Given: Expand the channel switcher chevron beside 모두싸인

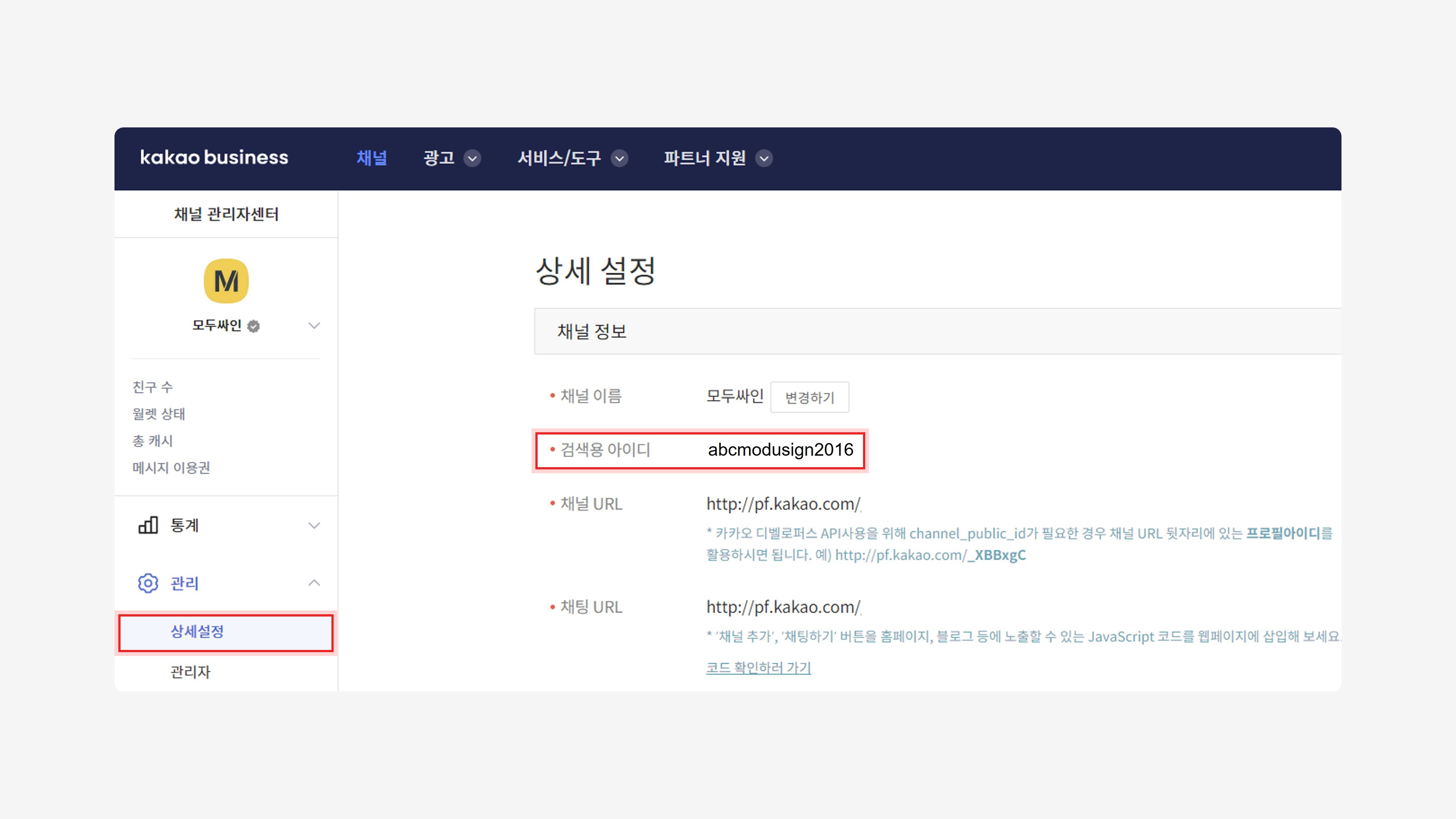Looking at the screenshot, I should [314, 326].
